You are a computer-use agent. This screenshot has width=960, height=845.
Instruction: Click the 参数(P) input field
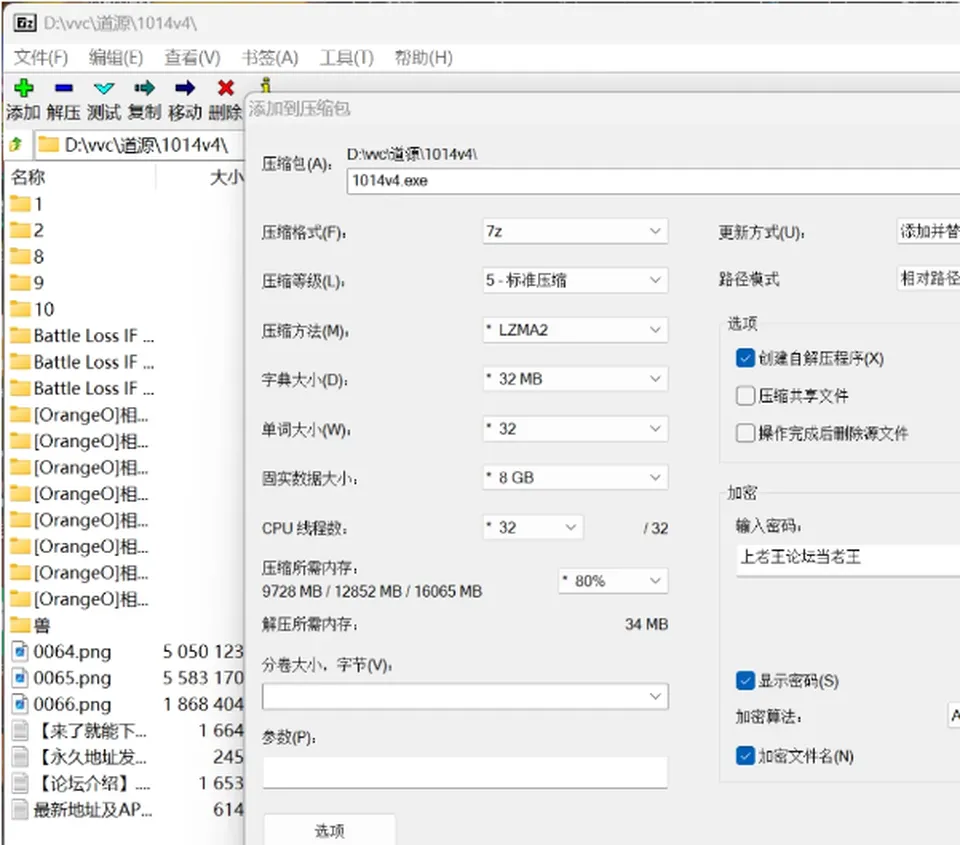point(465,772)
